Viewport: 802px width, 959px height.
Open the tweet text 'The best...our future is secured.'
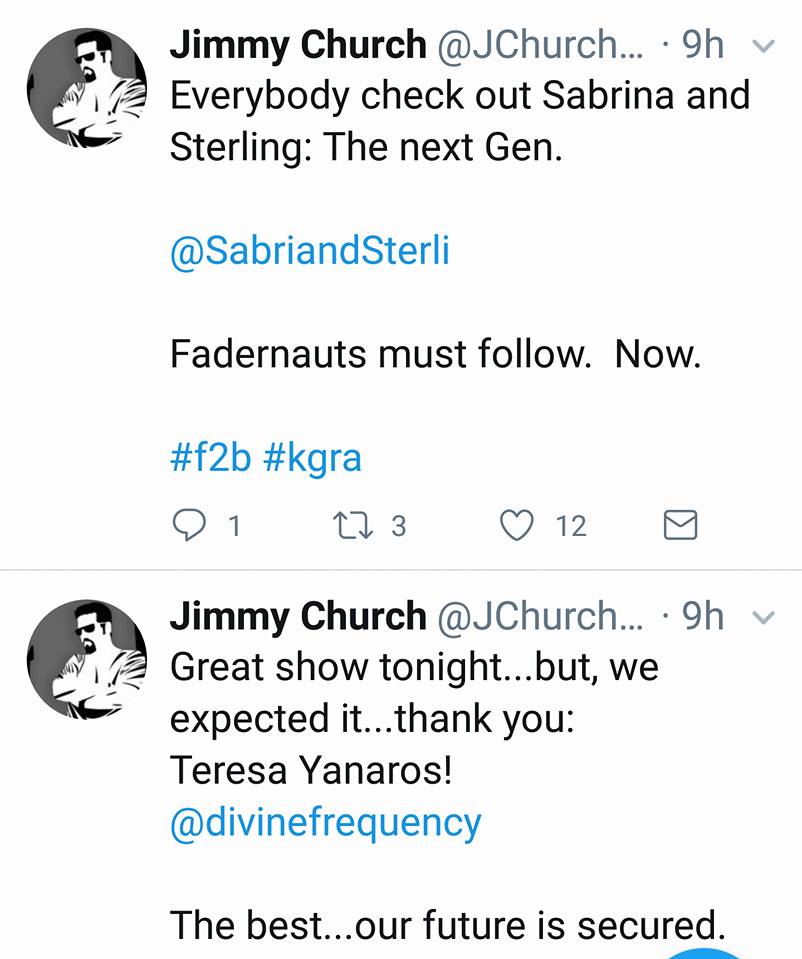pos(445,925)
